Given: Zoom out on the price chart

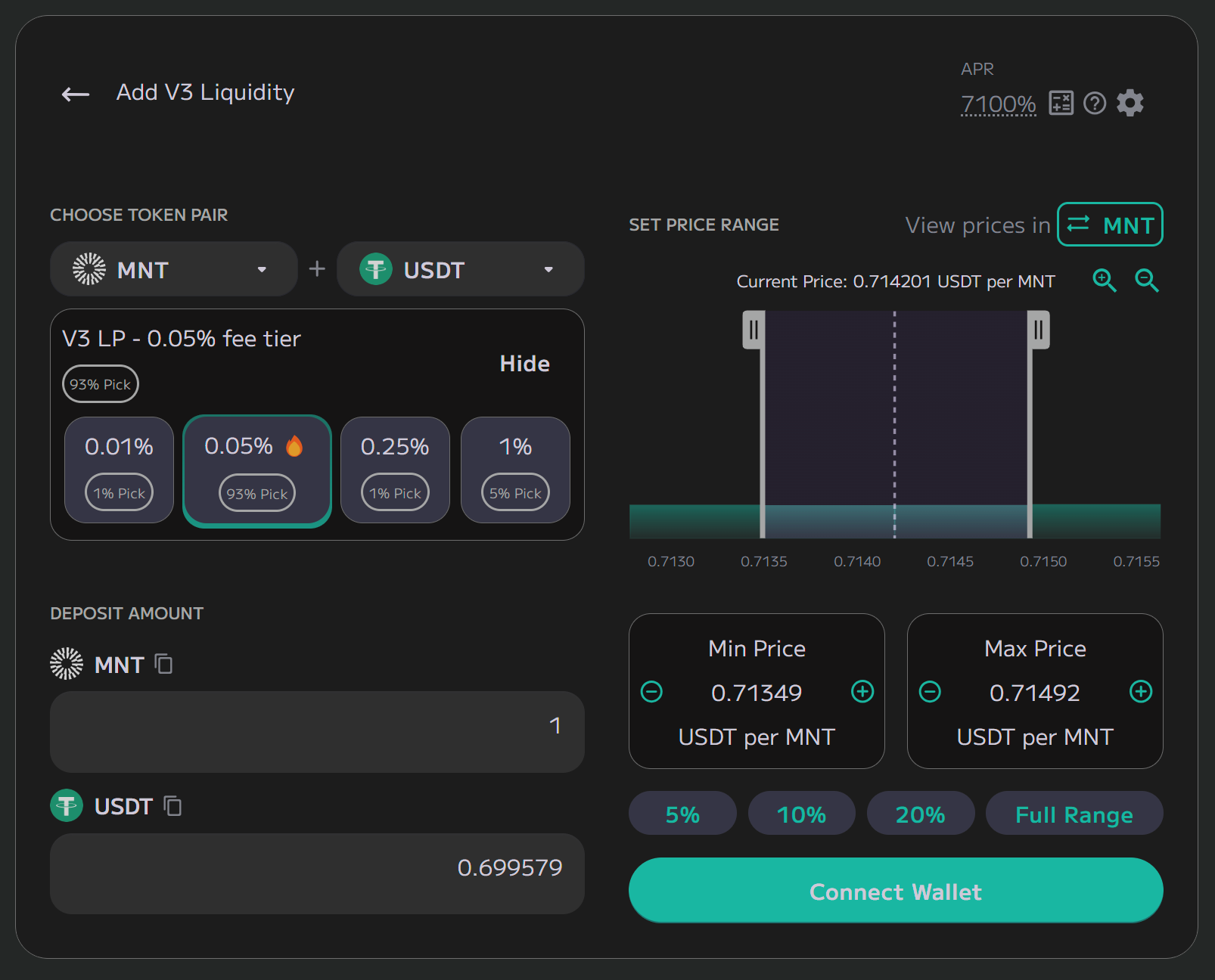Looking at the screenshot, I should point(1147,281).
